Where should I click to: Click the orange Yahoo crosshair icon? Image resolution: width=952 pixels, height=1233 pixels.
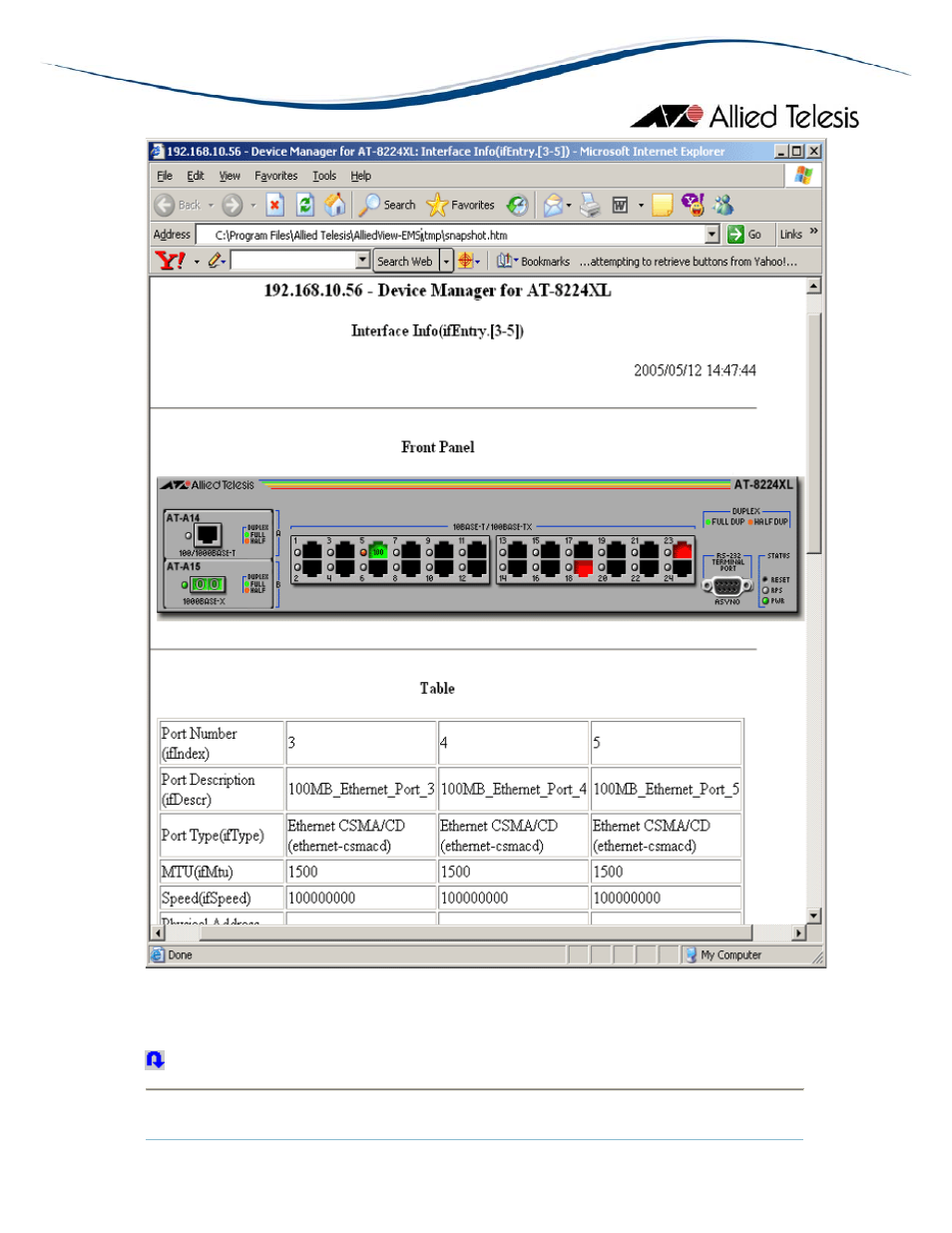tap(466, 261)
